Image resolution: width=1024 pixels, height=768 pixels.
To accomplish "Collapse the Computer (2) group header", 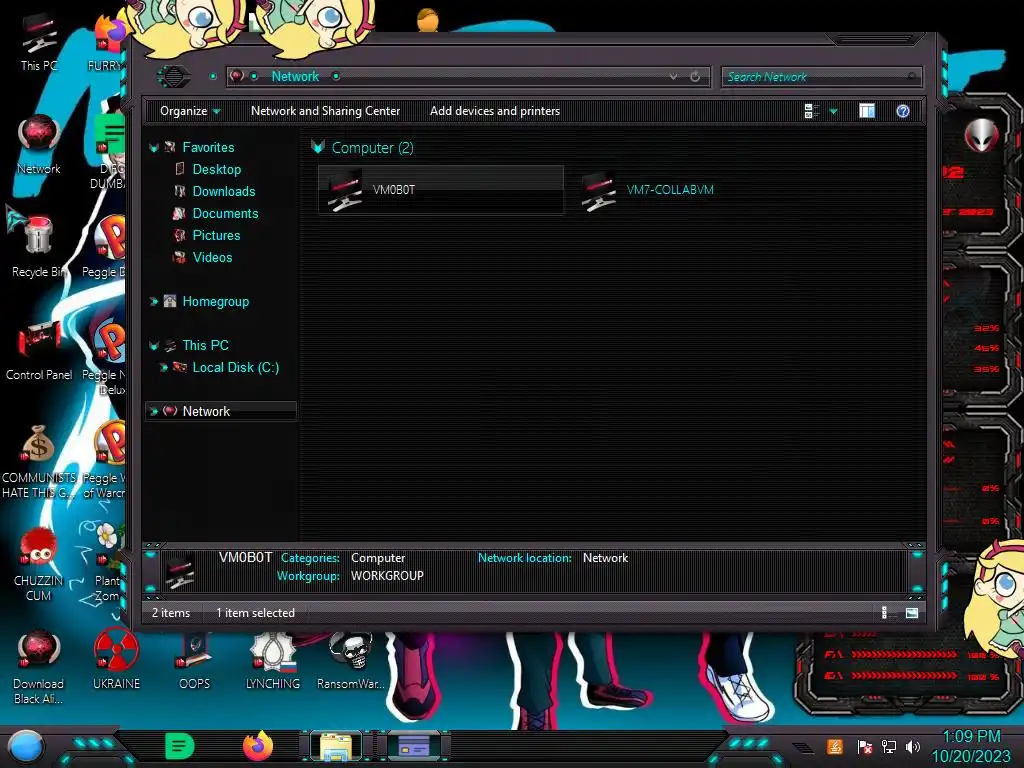I will point(318,147).
